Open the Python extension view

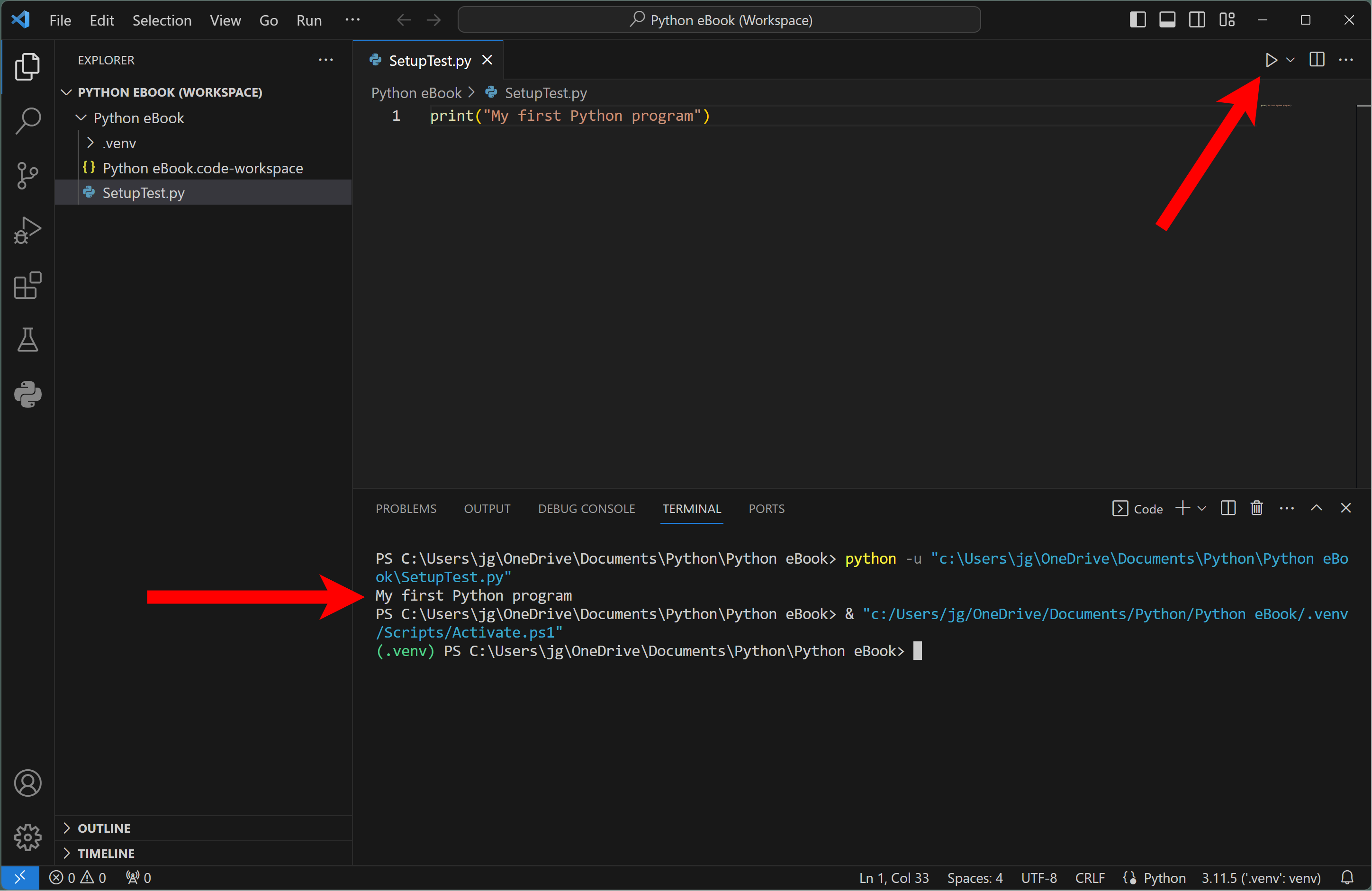(x=27, y=394)
